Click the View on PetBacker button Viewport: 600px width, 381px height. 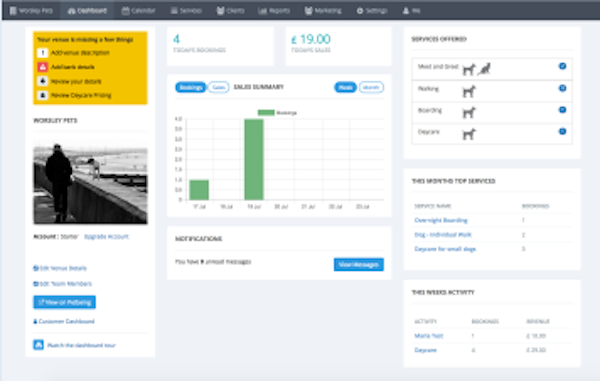click(64, 302)
